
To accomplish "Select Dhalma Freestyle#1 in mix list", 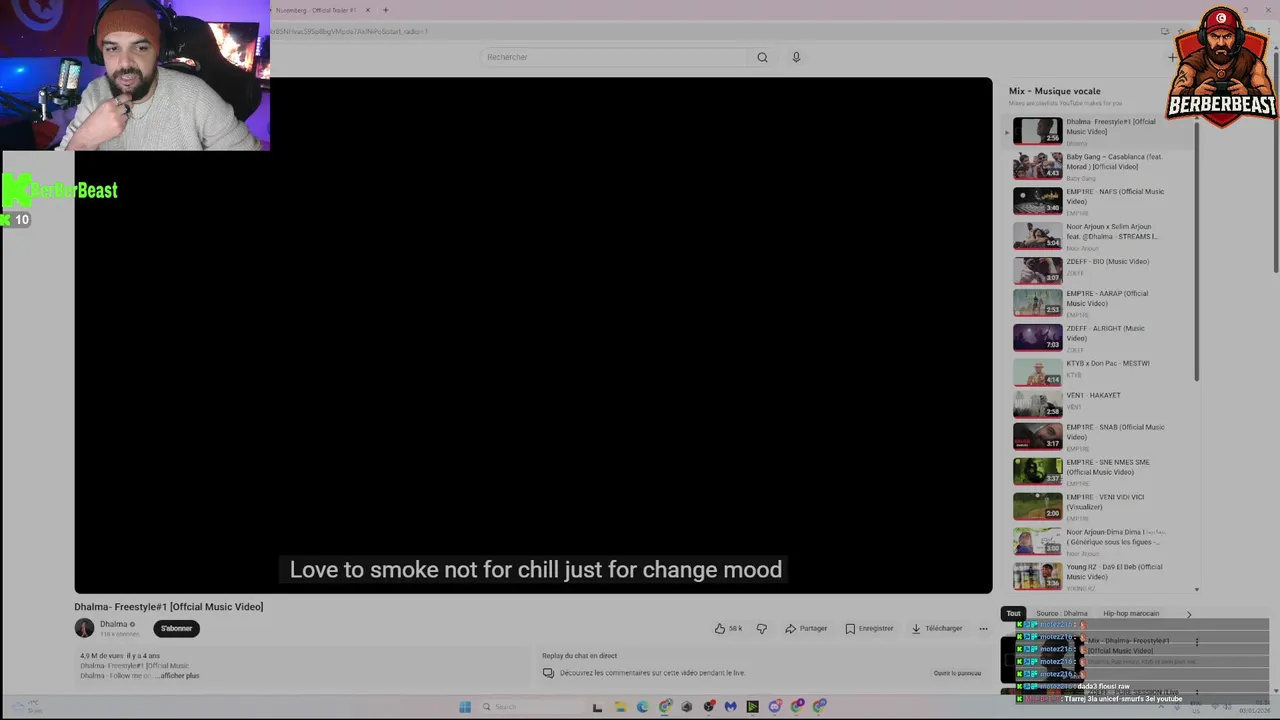I will coord(1100,131).
